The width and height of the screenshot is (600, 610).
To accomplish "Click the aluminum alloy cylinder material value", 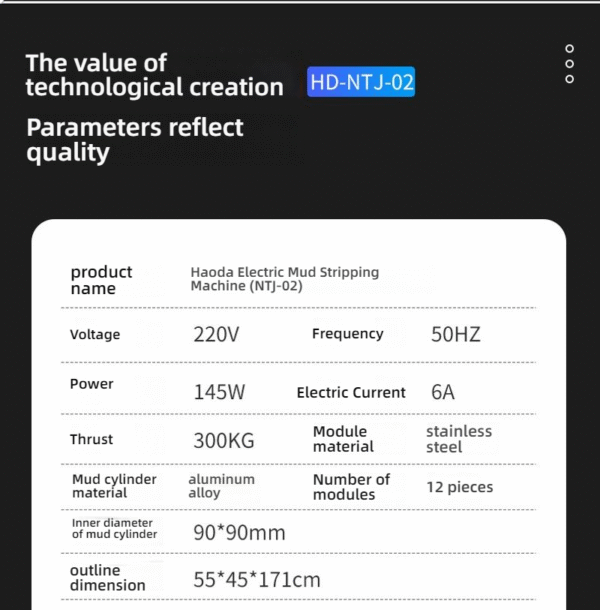I will point(221,486).
